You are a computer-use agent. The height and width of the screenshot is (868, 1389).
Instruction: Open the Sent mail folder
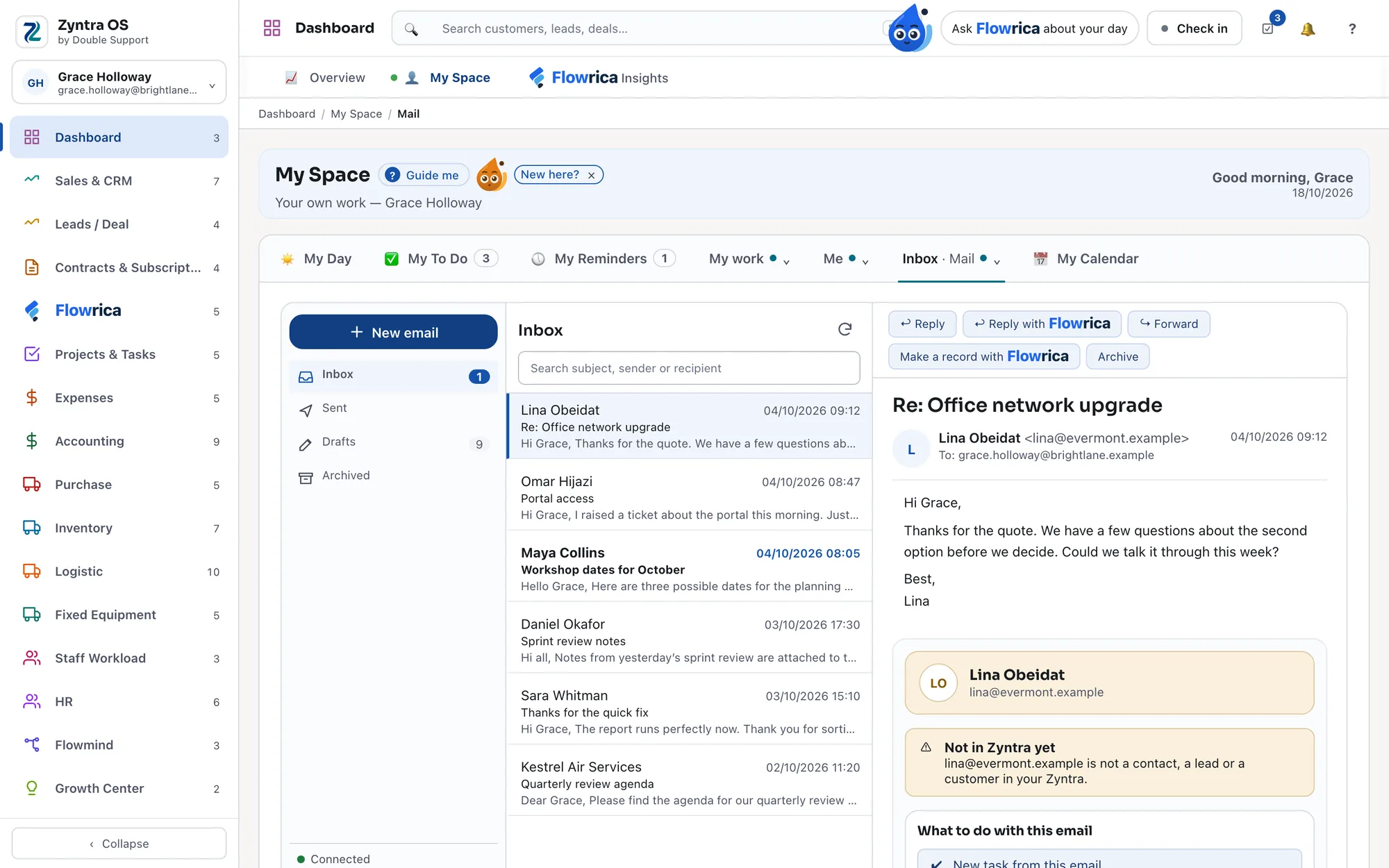[x=393, y=408]
